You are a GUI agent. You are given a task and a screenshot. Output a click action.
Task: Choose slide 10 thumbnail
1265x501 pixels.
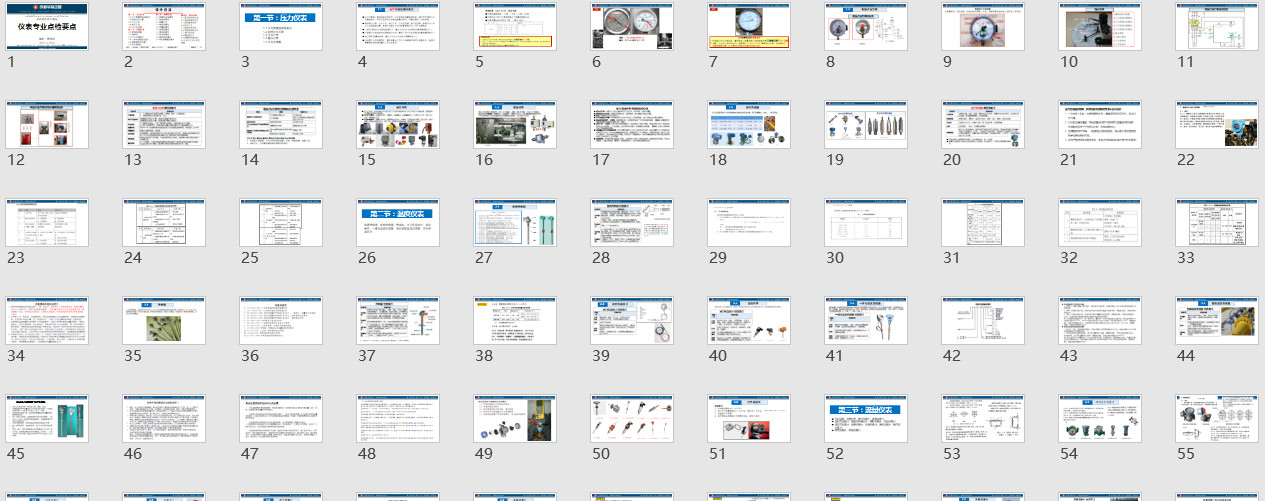pyautogui.click(x=1100, y=27)
